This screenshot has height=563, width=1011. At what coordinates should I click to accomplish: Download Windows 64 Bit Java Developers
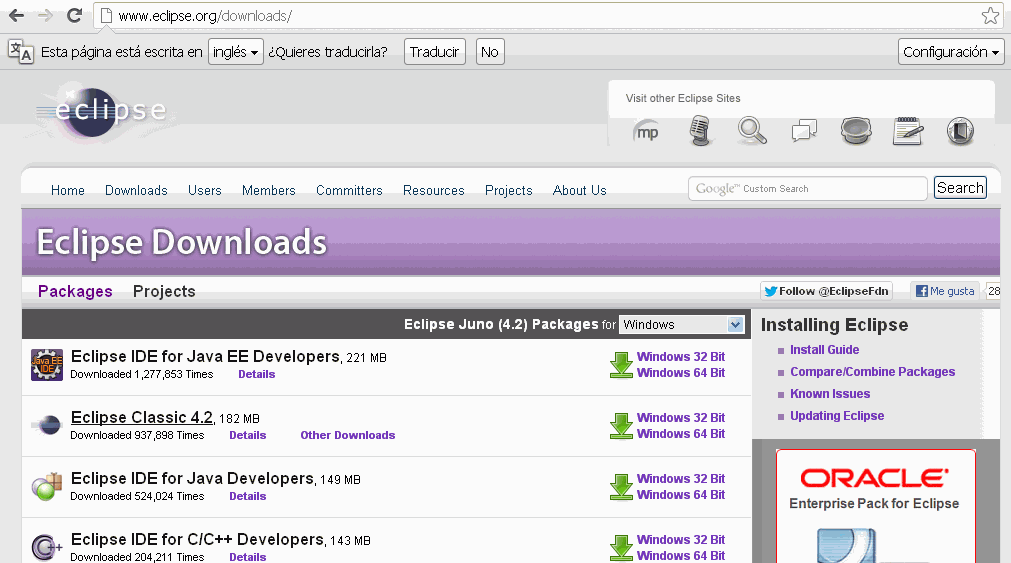[x=681, y=495]
